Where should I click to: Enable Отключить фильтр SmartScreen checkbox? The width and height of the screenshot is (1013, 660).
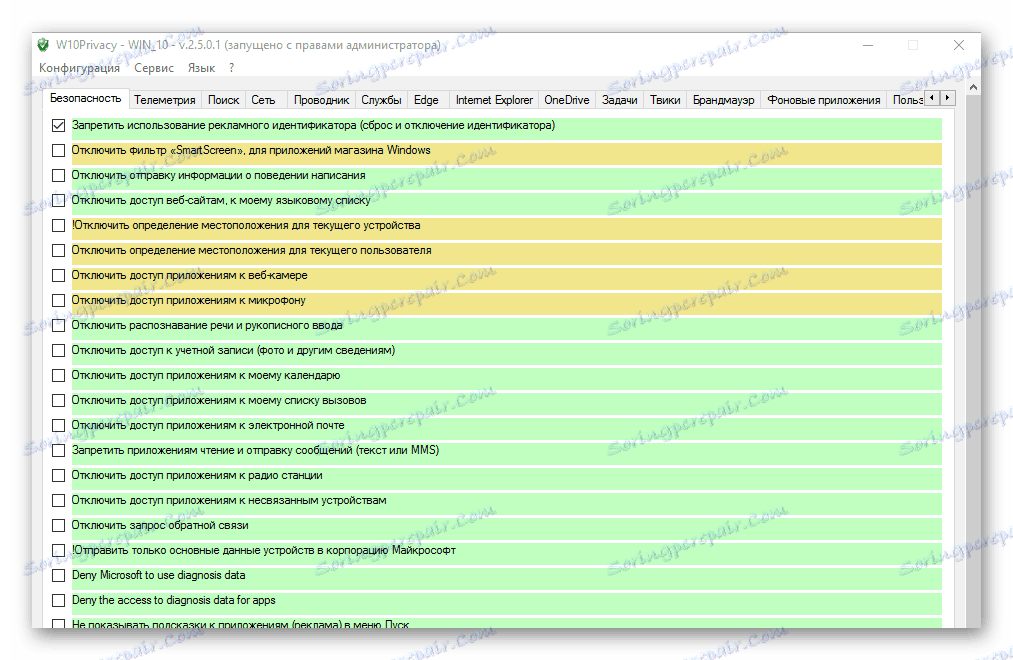click(x=59, y=150)
